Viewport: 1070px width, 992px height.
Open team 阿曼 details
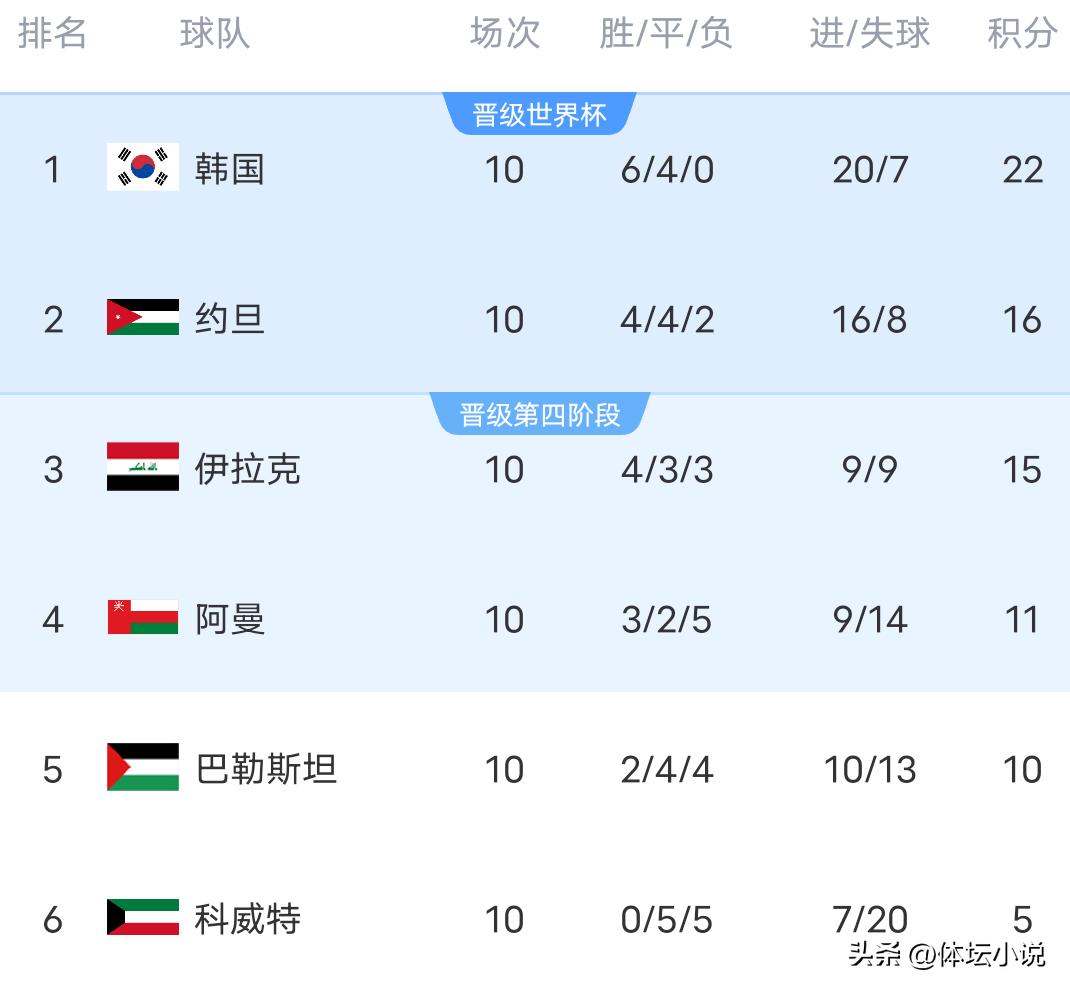click(x=229, y=619)
